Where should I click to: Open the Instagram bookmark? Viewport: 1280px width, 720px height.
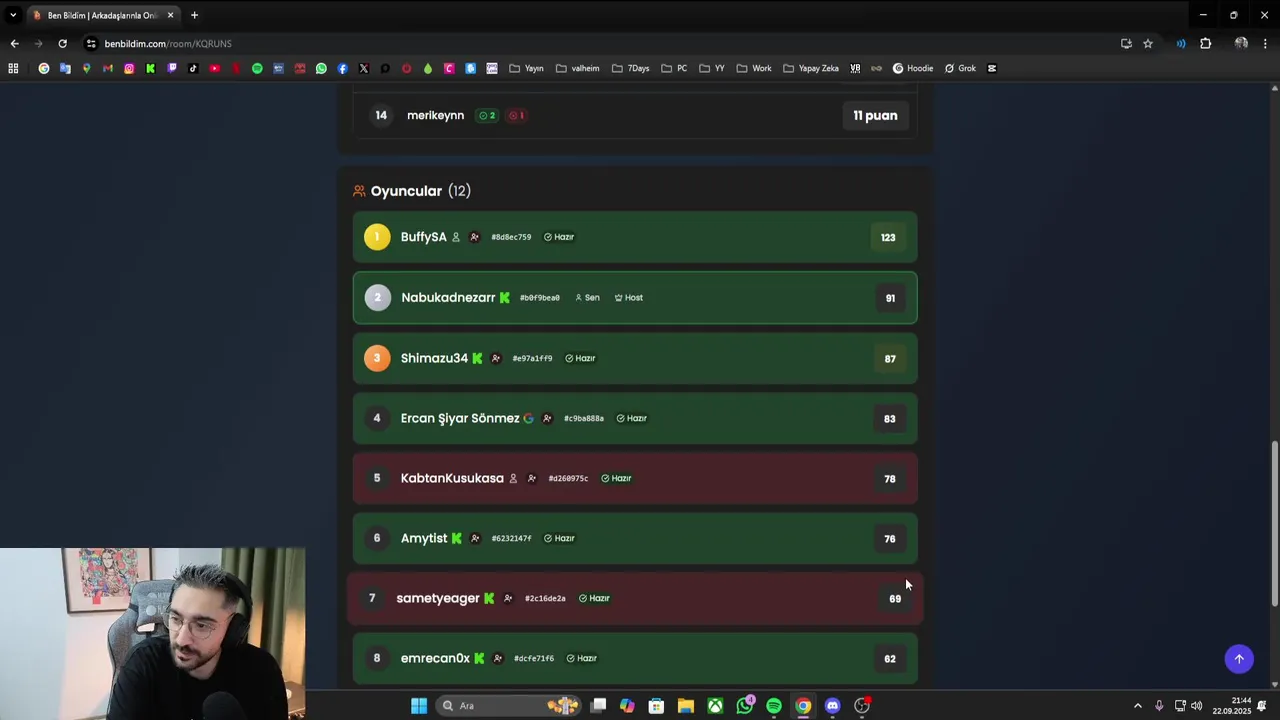click(x=129, y=68)
